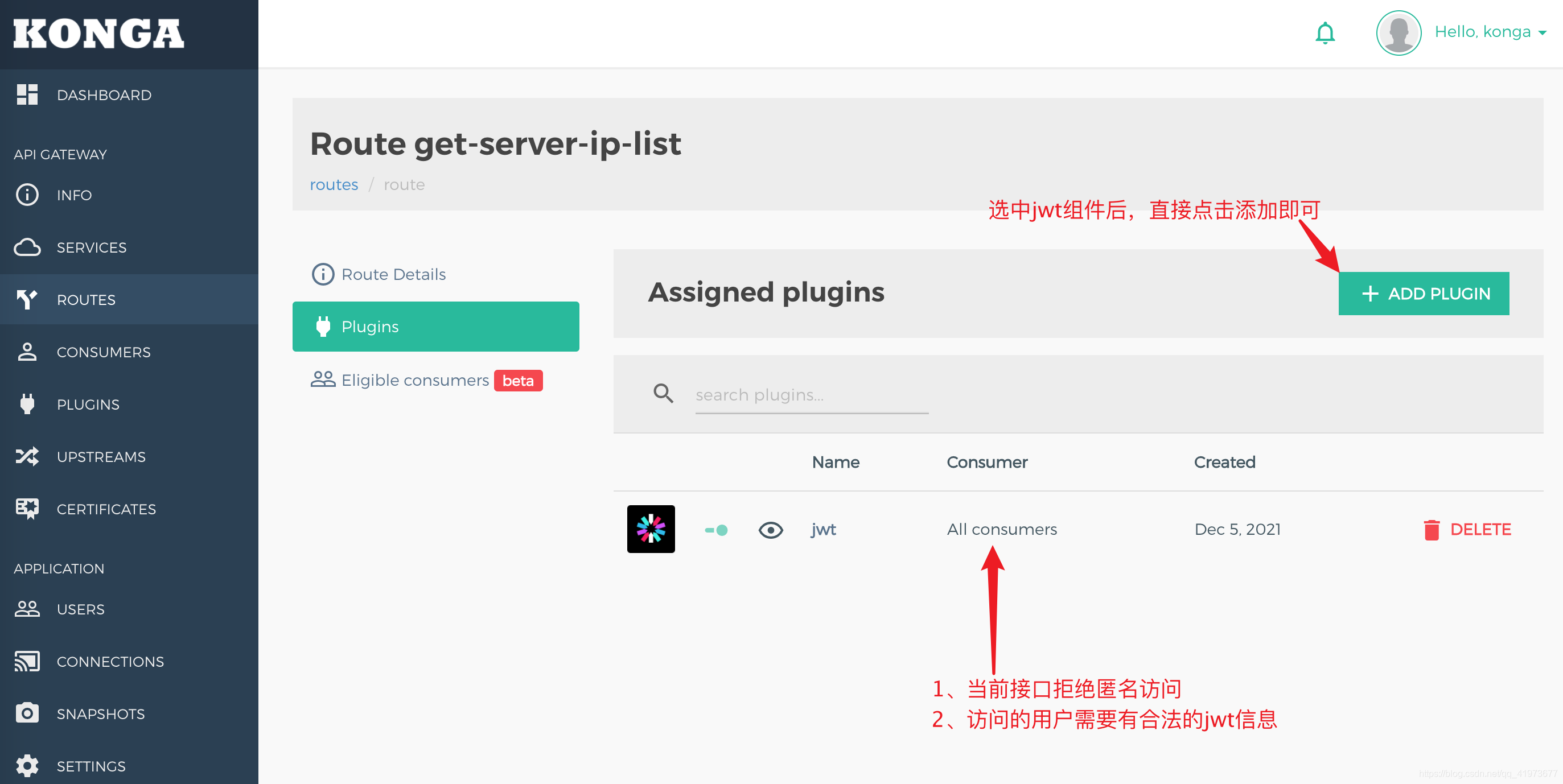
Task: View jwt plugin details via eye icon
Action: pos(771,530)
